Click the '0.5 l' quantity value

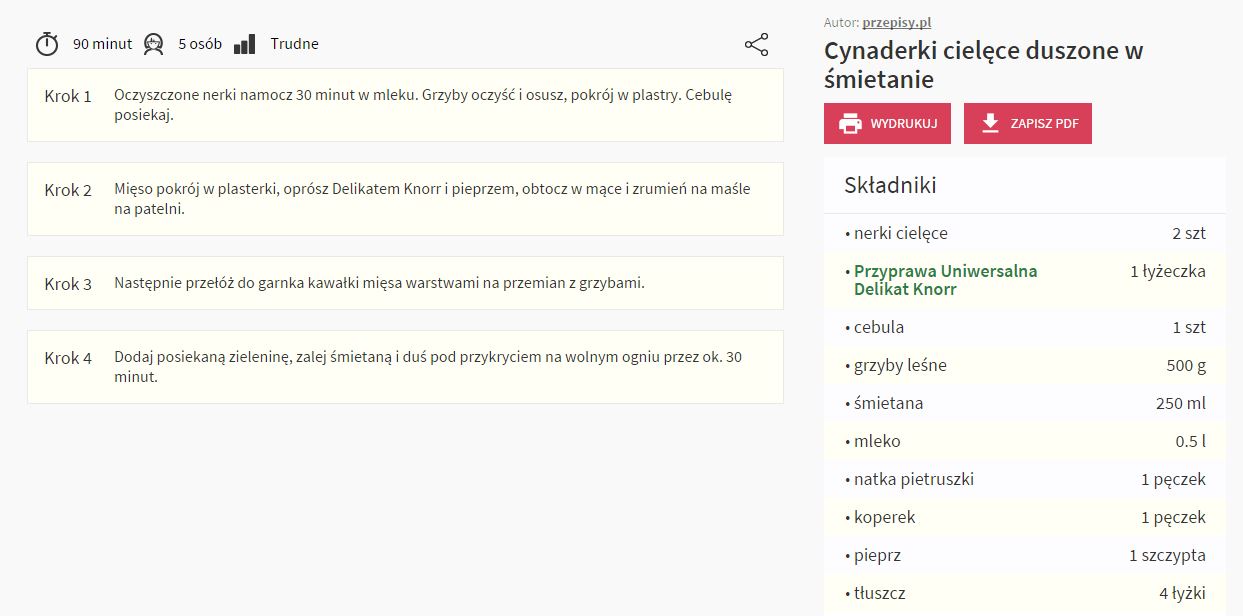tap(1191, 441)
